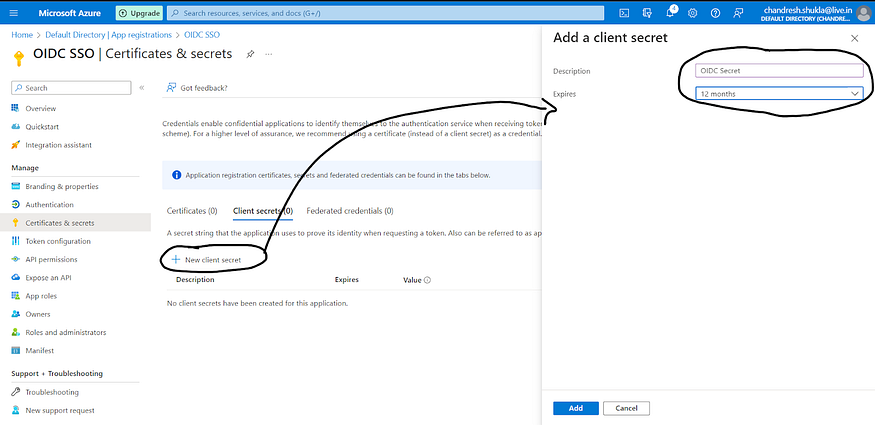Select Certificates & secrets in sidebar

[x=60, y=223]
